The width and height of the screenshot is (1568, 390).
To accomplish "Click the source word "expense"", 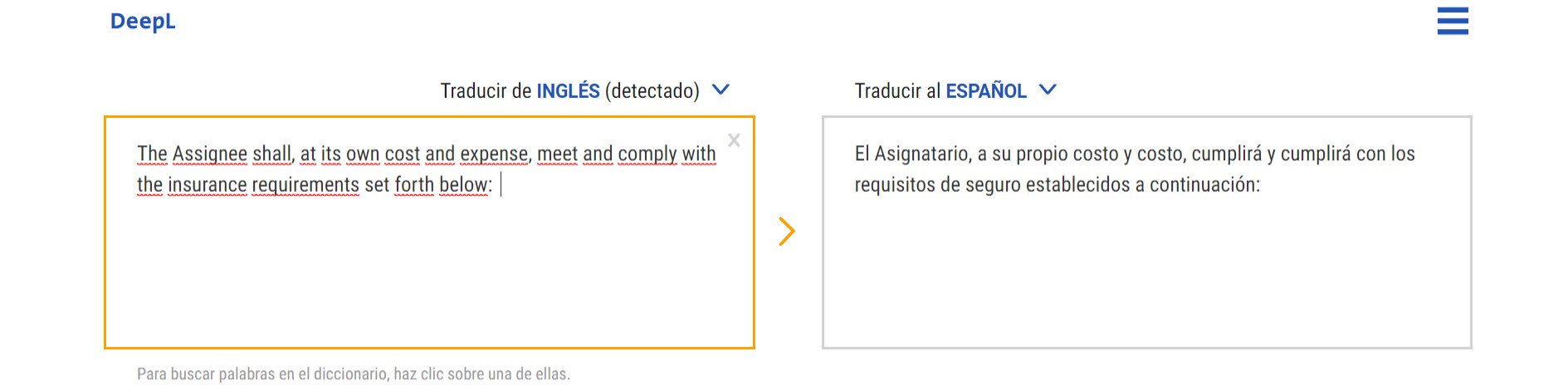I will (494, 154).
